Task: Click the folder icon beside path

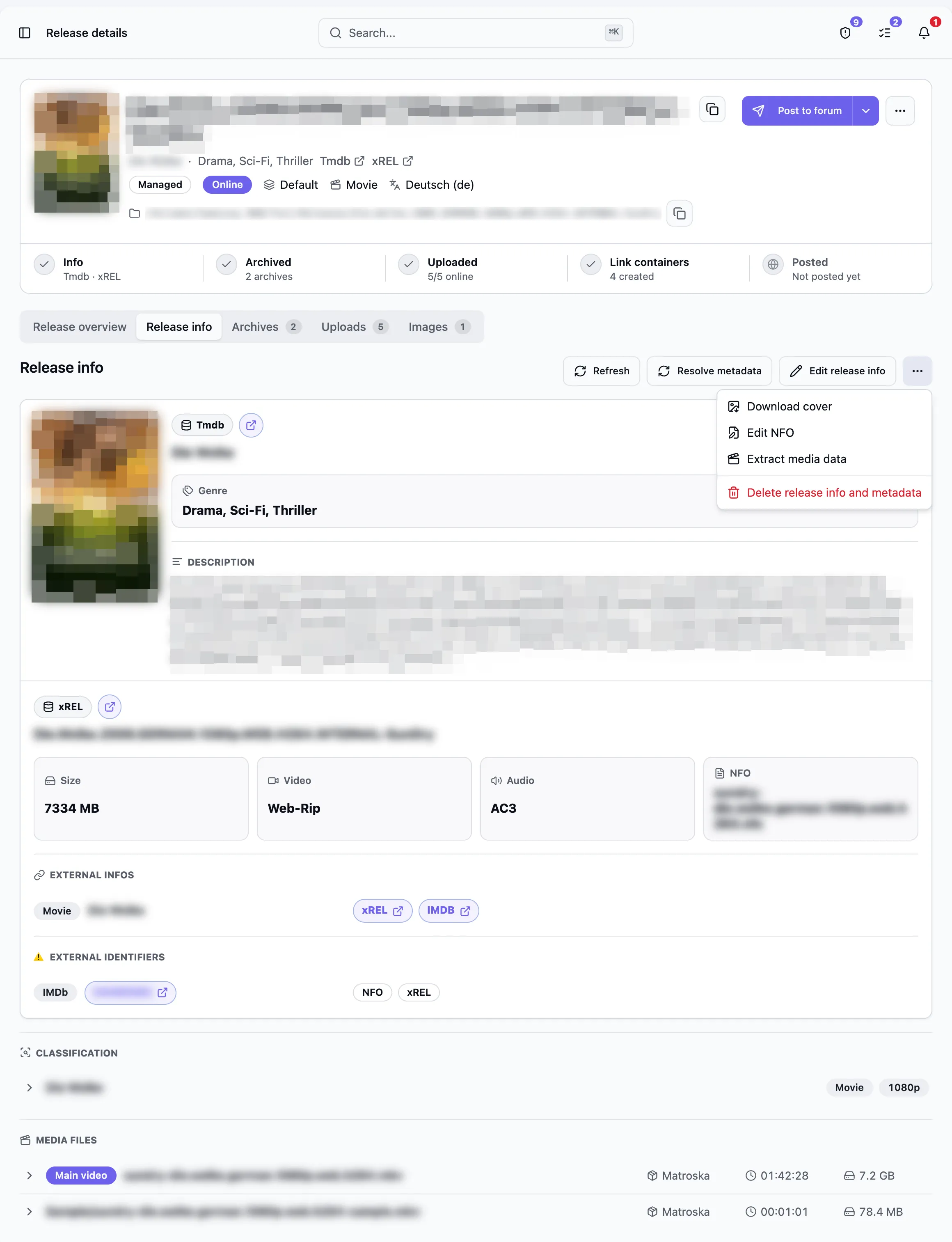Action: 134,214
